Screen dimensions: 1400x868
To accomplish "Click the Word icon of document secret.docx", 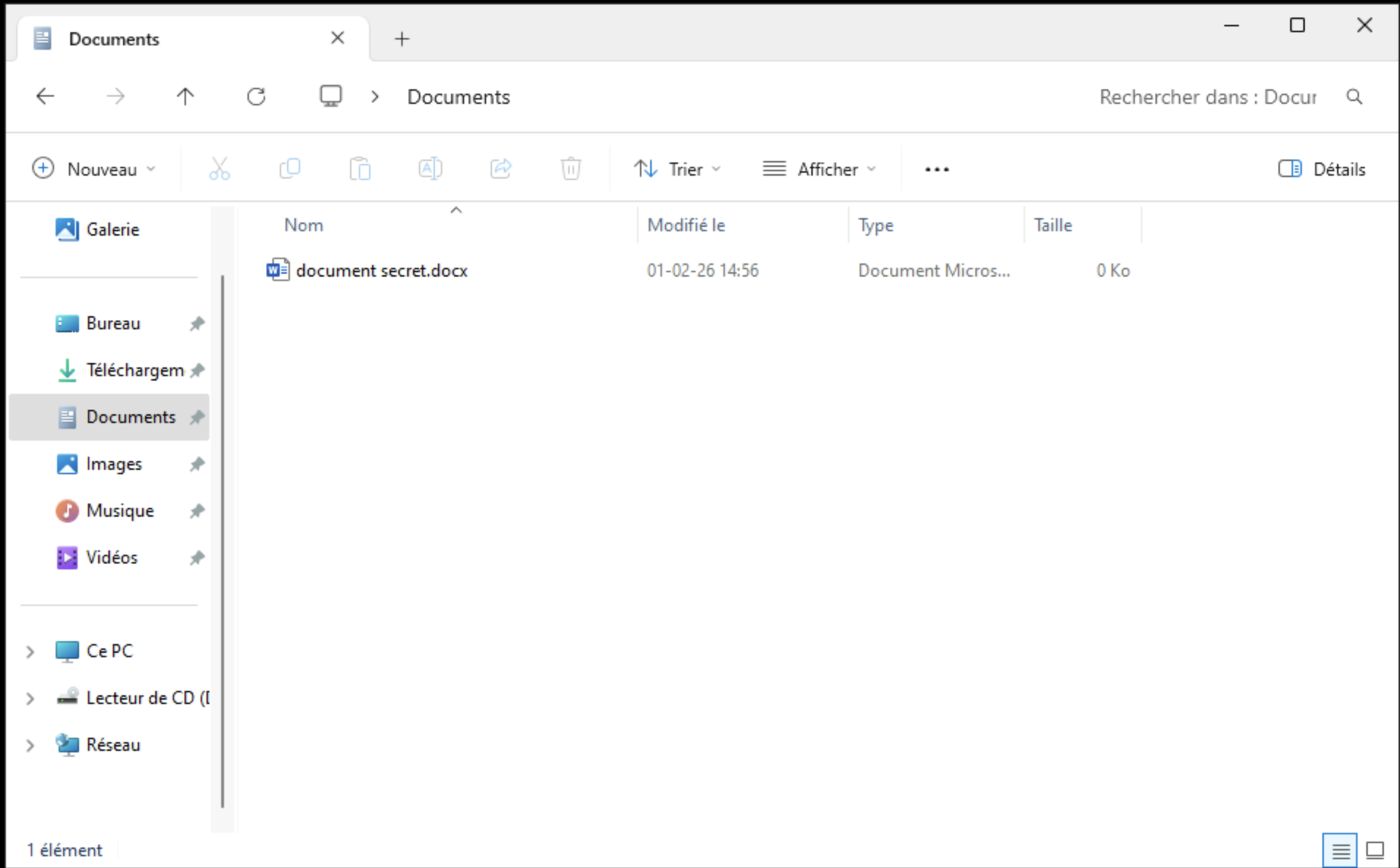I will click(278, 270).
